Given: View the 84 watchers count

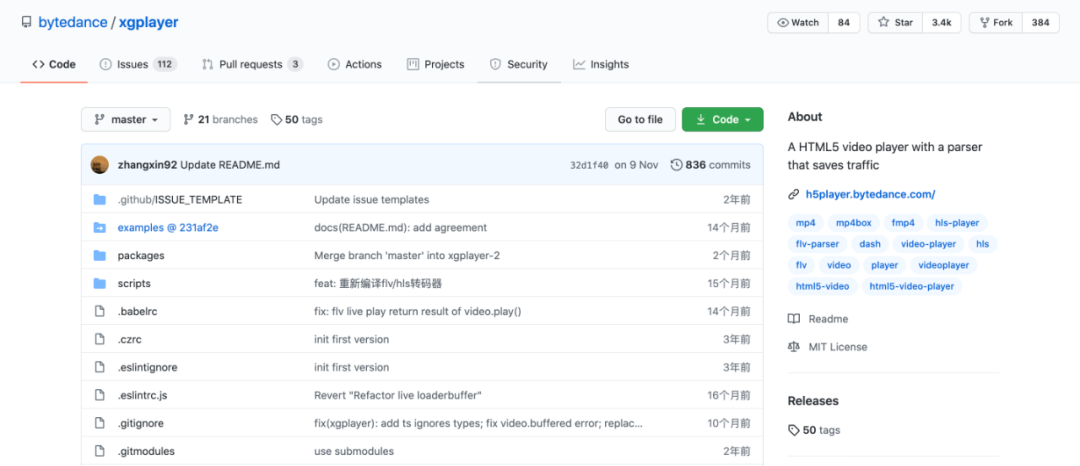Looking at the screenshot, I should click(844, 23).
